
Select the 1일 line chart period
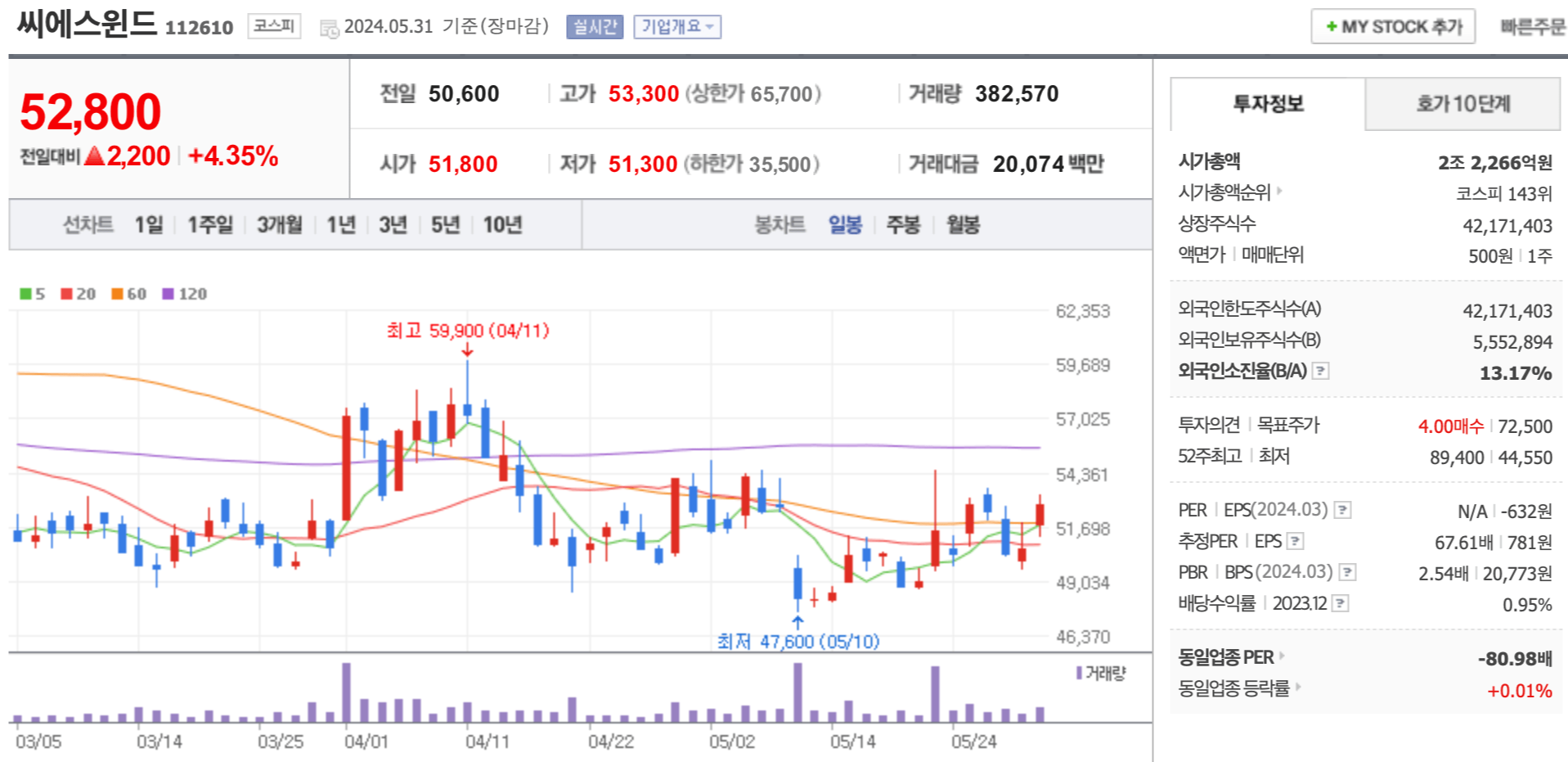[149, 224]
